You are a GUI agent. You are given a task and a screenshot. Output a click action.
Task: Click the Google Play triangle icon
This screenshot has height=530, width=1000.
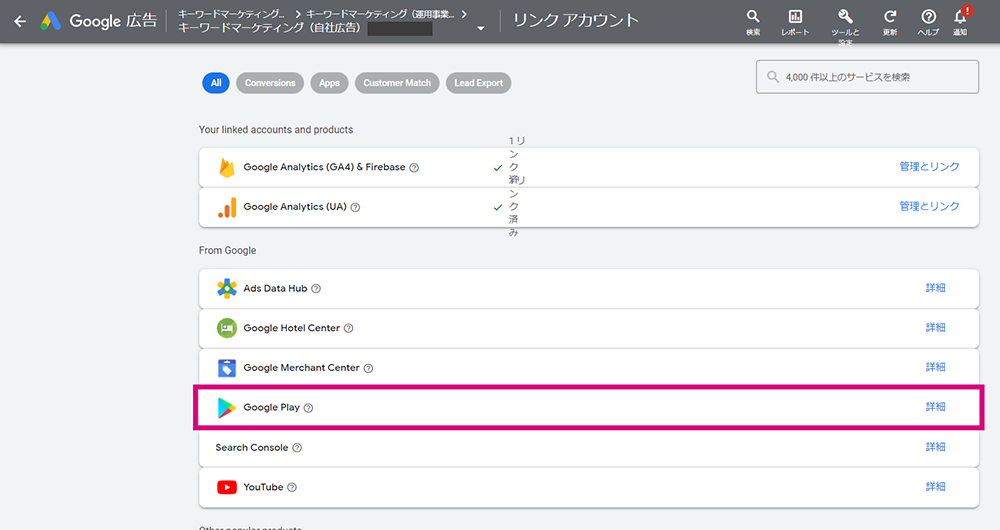[226, 408]
